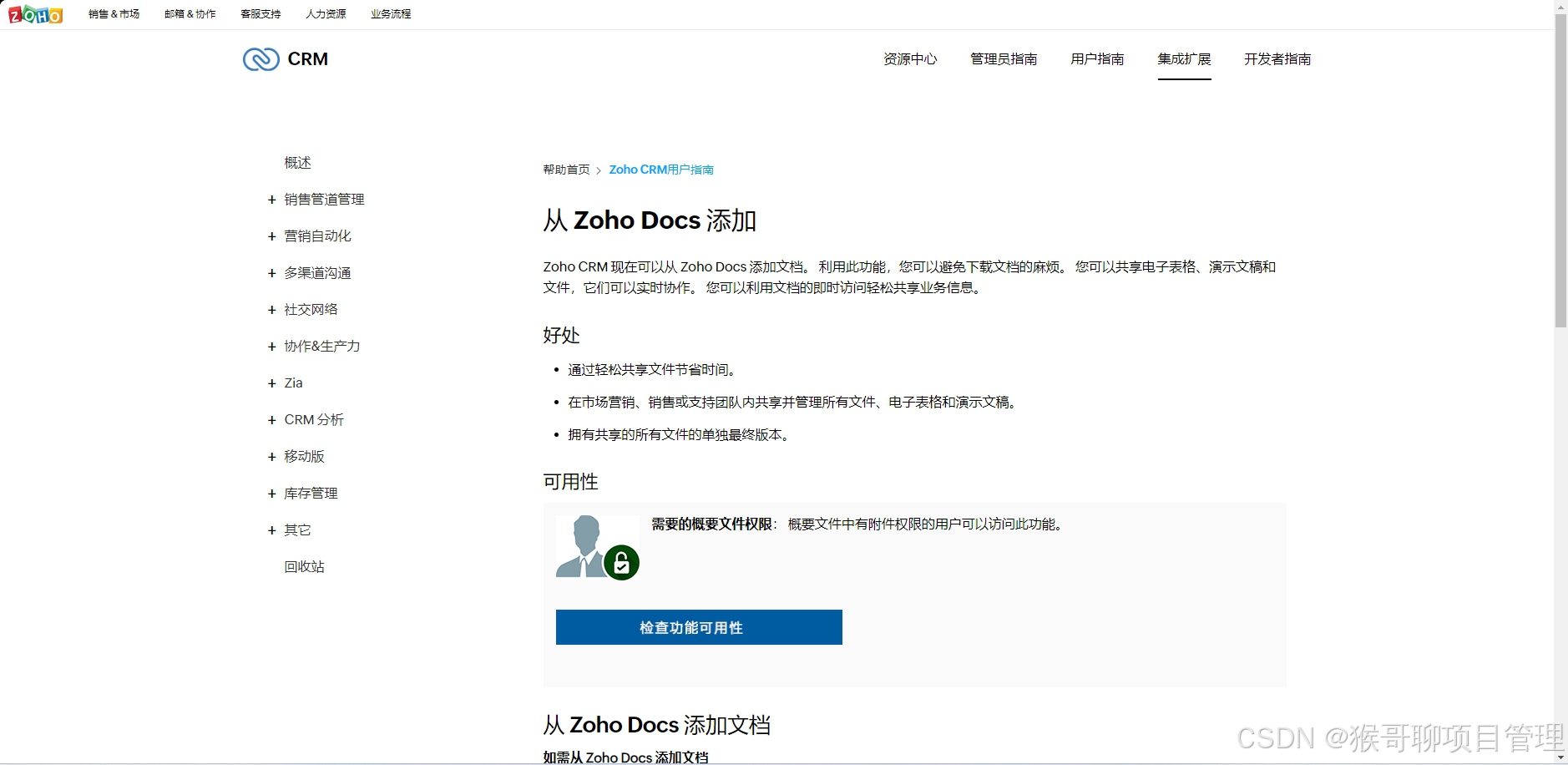1568x765 pixels.
Task: Open 业务流程 in top menu
Action: click(x=391, y=14)
